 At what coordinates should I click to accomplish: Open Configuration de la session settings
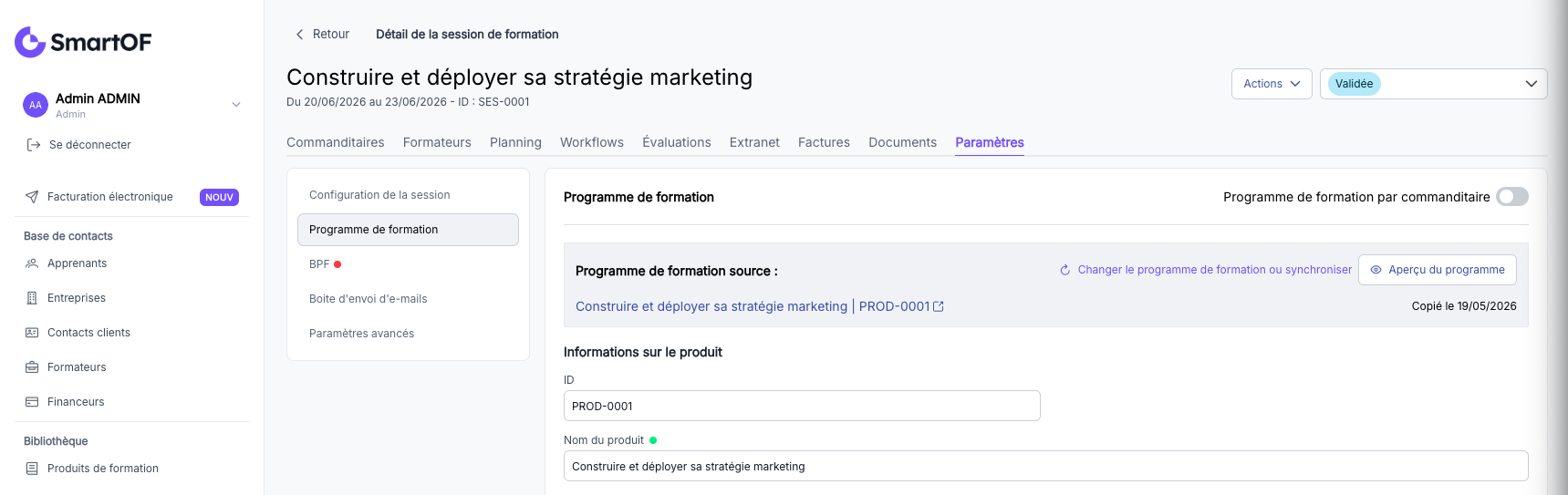click(408, 195)
